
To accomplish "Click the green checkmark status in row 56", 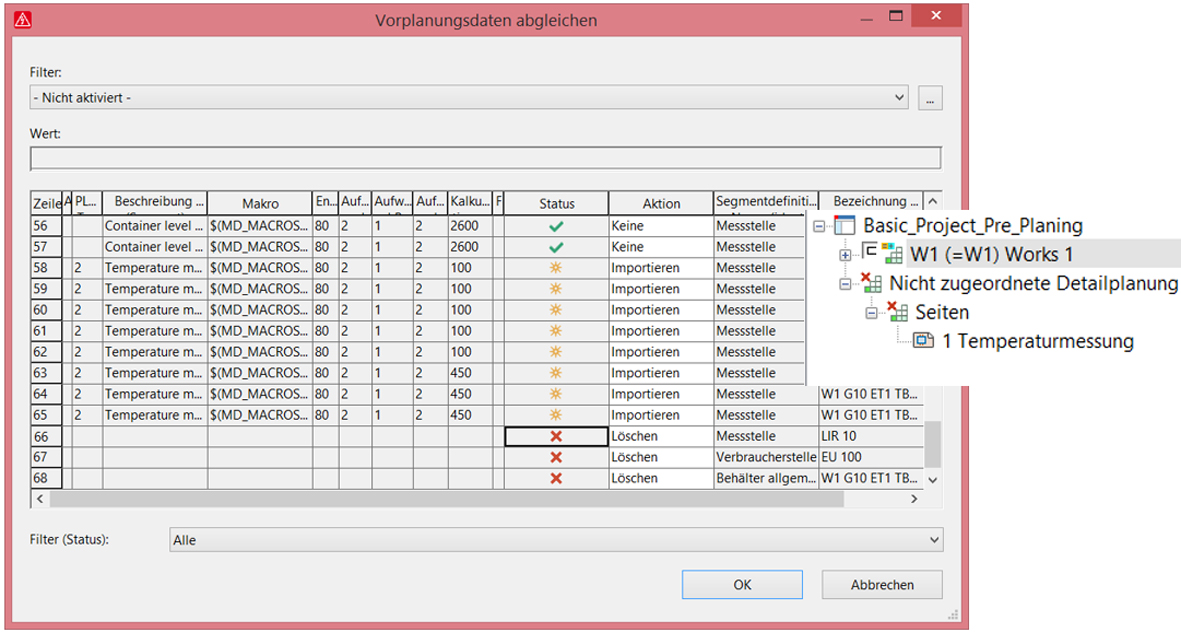I will pos(556,227).
